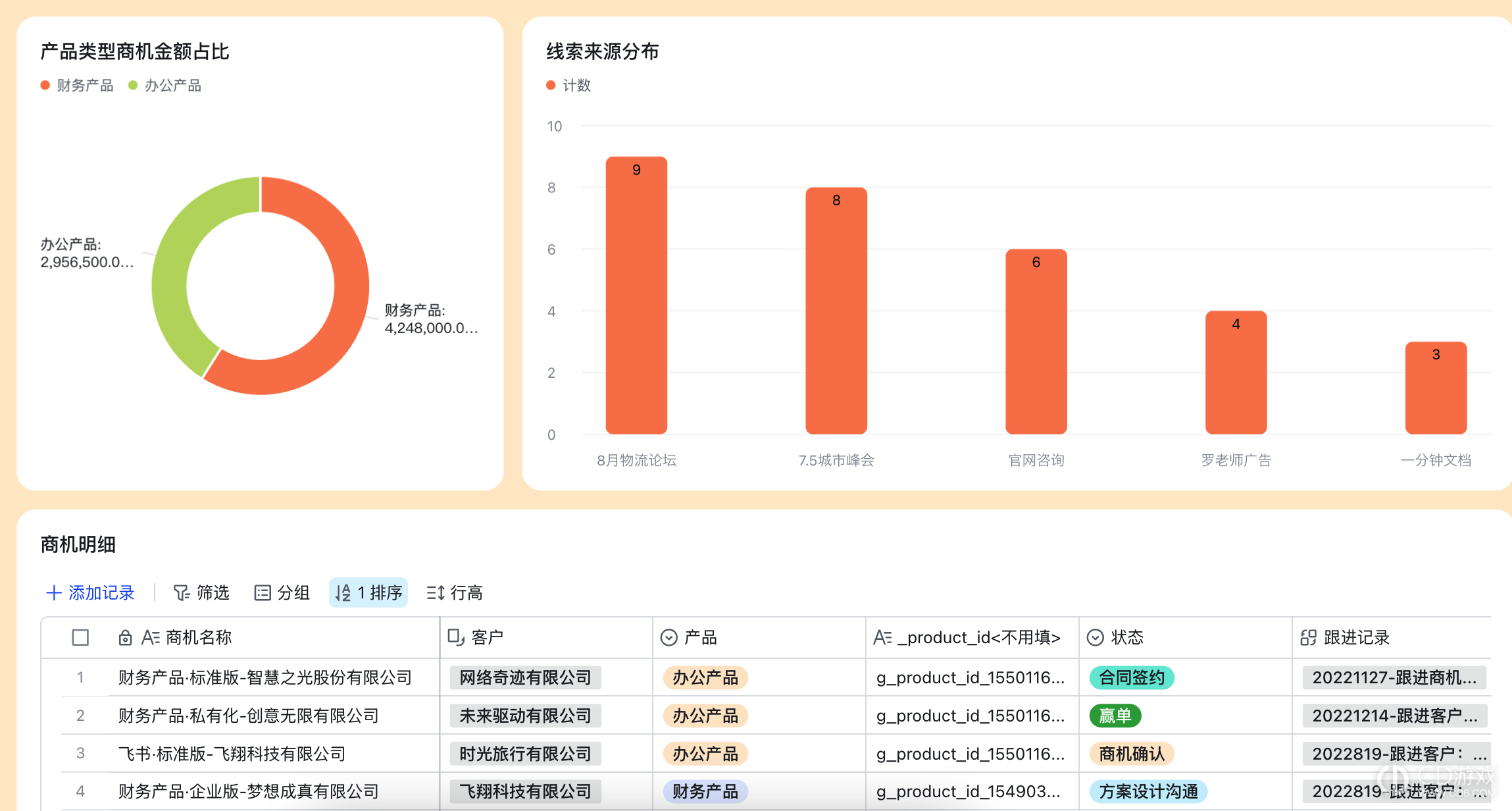The image size is (1512, 811).
Task: Click the 8月物流论坛 bar with value 9
Action: pos(636,296)
